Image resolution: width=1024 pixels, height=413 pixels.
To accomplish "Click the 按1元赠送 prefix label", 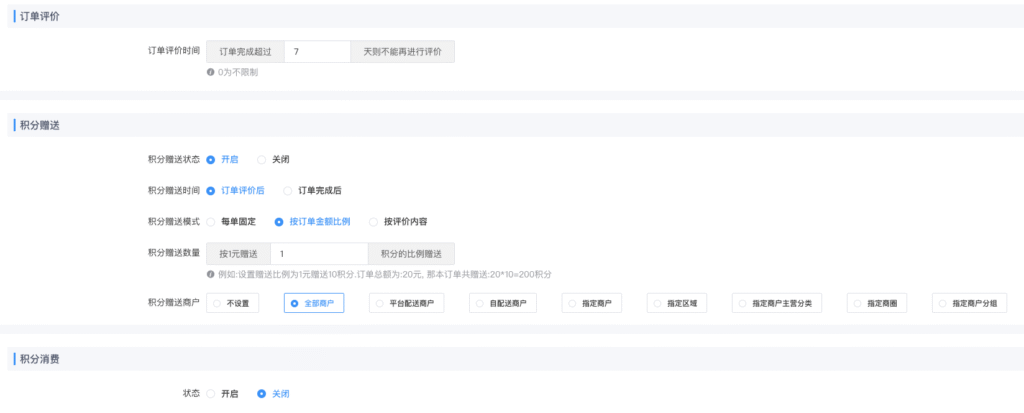I will pyautogui.click(x=238, y=254).
